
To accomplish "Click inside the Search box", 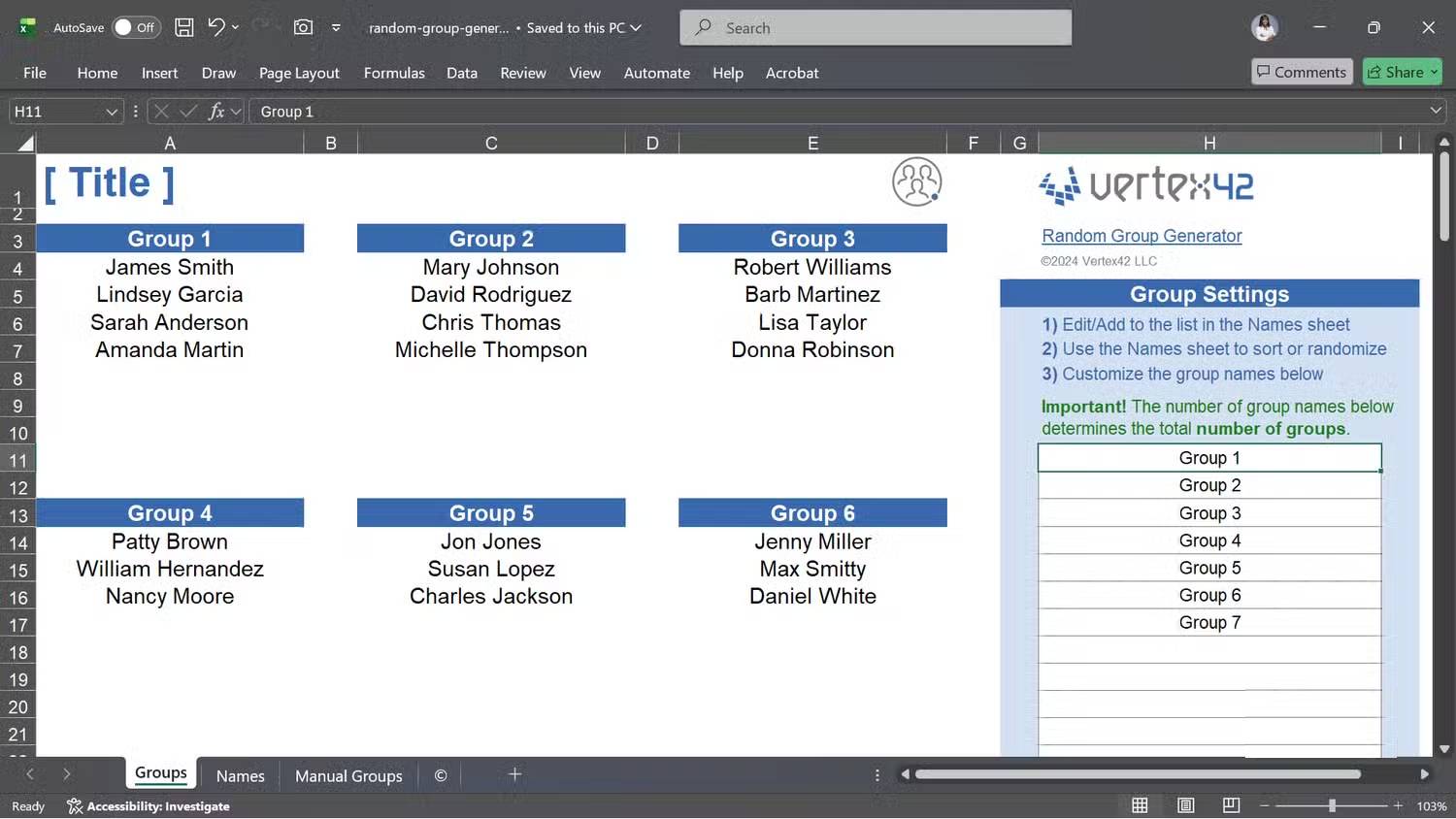I will click(874, 27).
